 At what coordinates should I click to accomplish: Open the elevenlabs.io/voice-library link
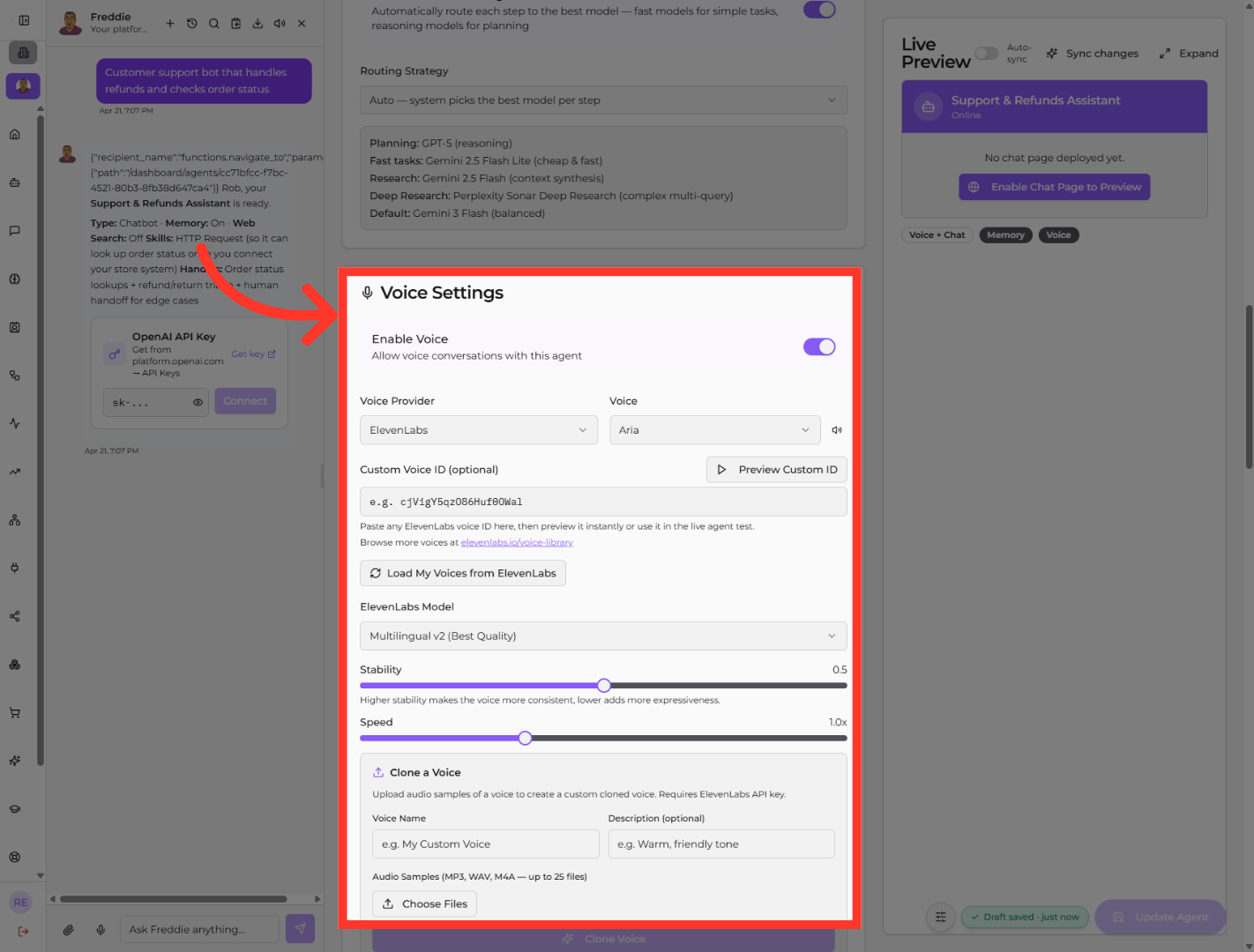517,543
